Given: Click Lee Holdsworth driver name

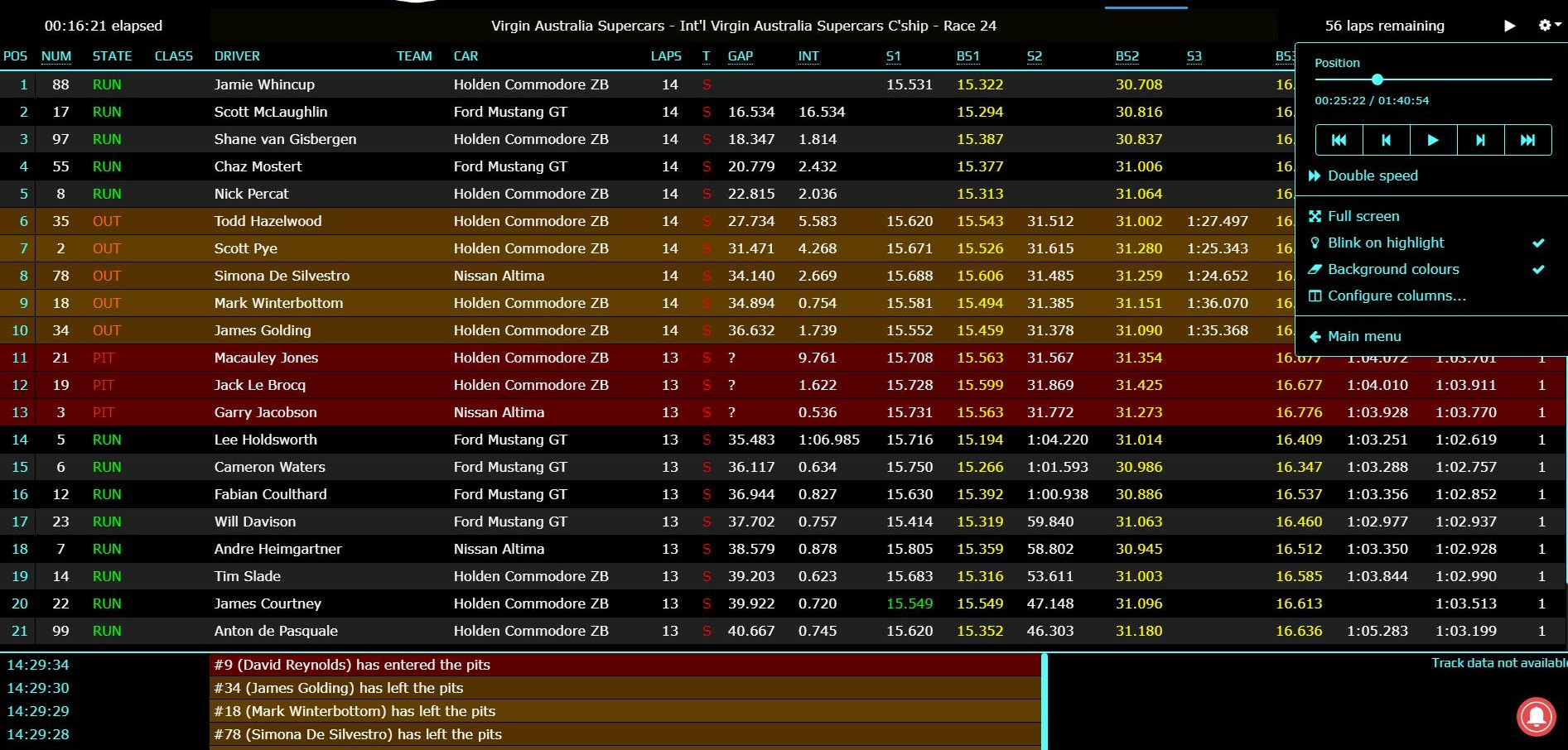Looking at the screenshot, I should pyautogui.click(x=265, y=440).
